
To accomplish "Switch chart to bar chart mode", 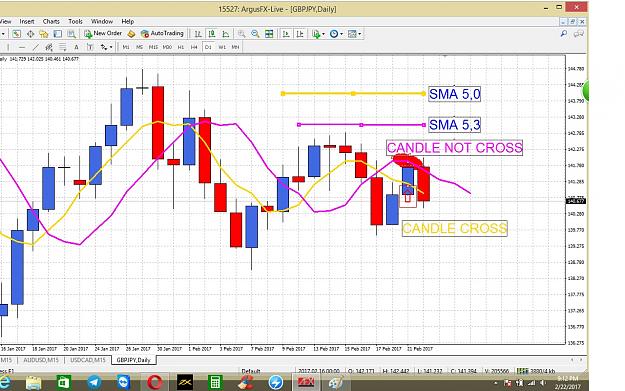I will [x=198, y=34].
